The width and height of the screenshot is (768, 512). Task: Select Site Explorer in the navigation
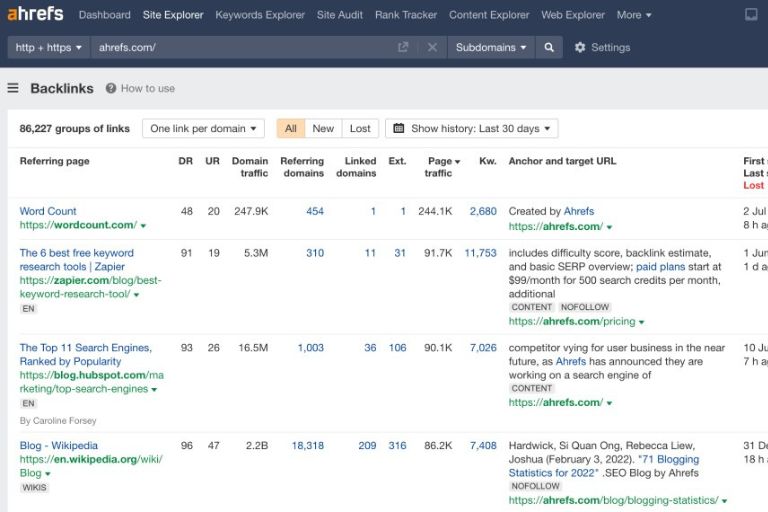pyautogui.click(x=173, y=15)
